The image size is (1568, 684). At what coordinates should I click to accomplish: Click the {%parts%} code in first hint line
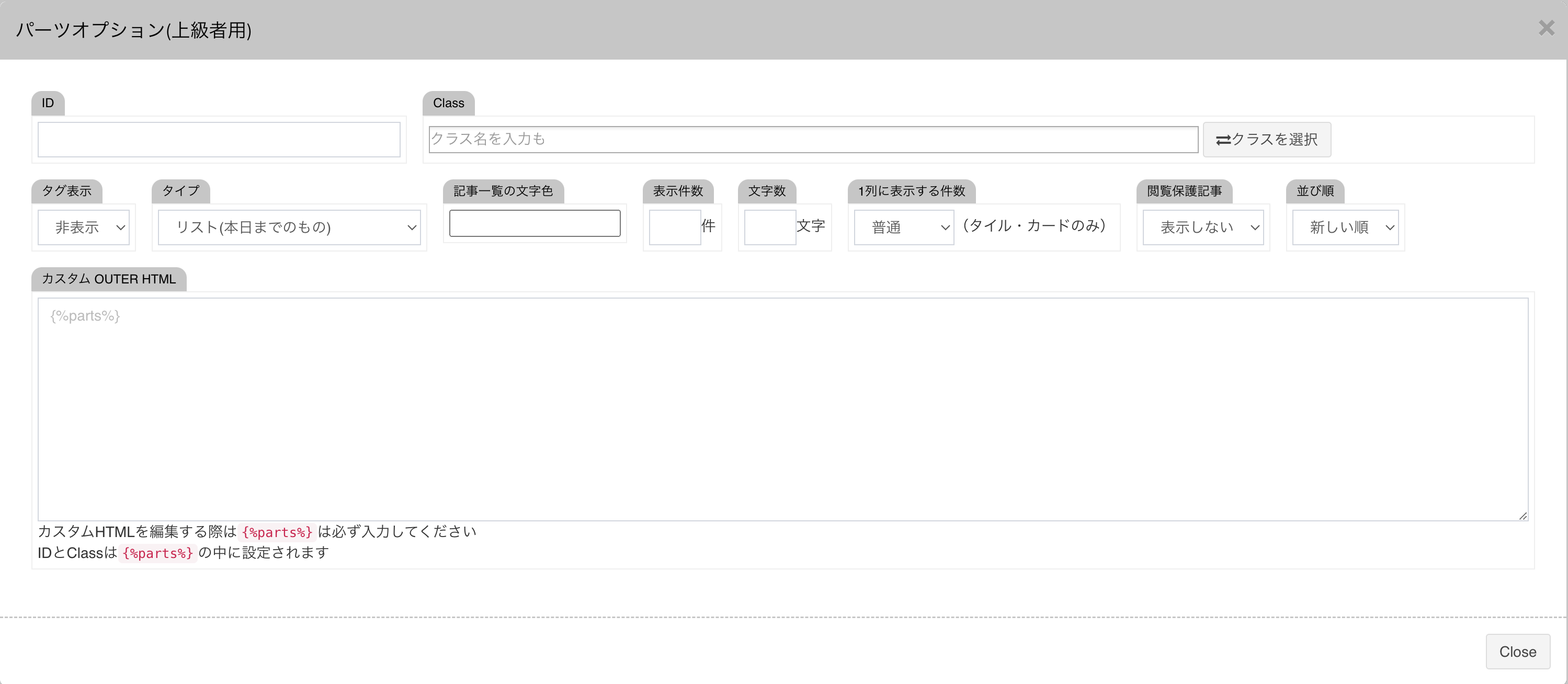tap(277, 532)
